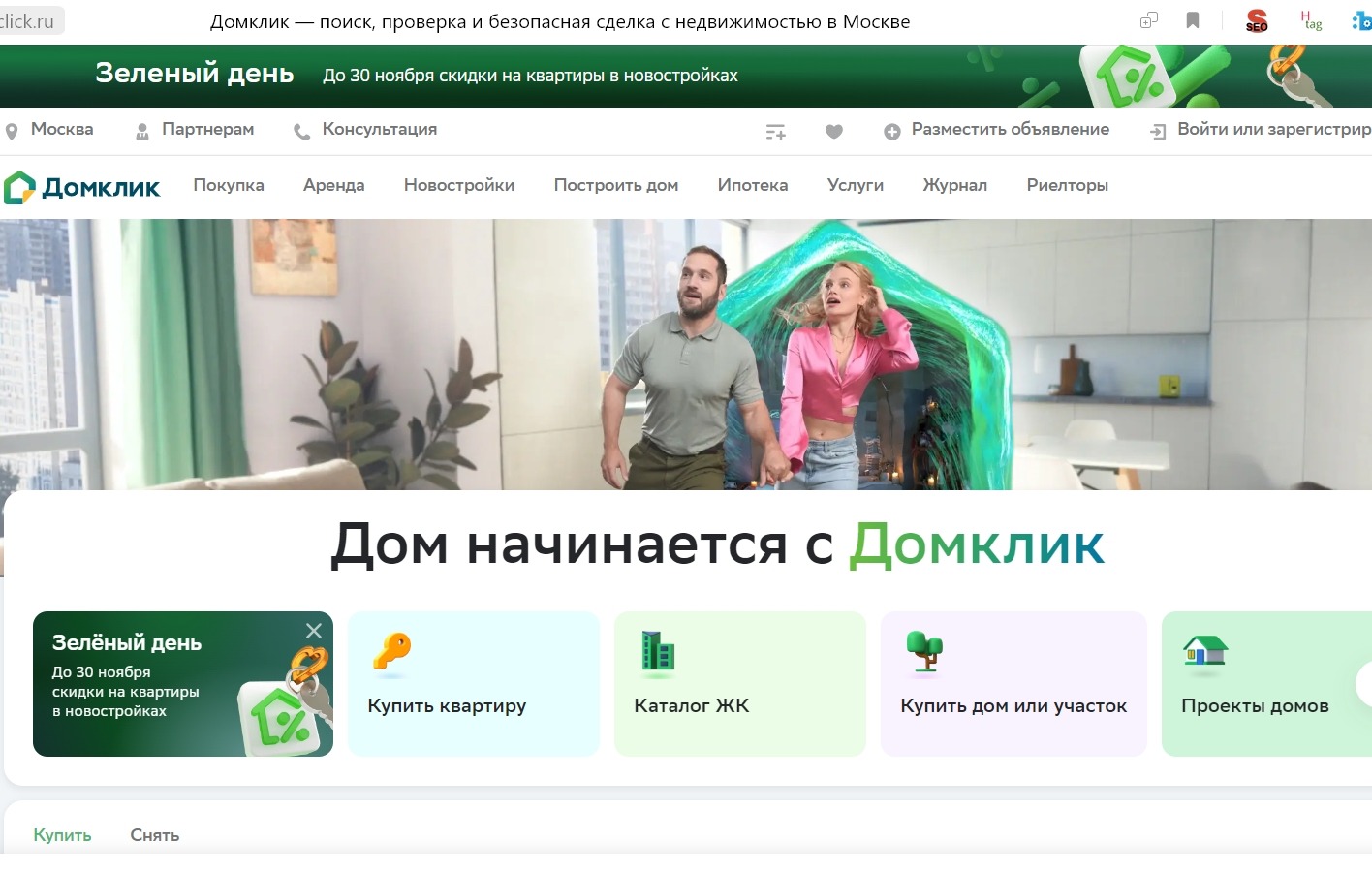Click the bookmark icon in the browser toolbar
Image resolution: width=1372 pixels, height=871 pixels.
click(1193, 19)
